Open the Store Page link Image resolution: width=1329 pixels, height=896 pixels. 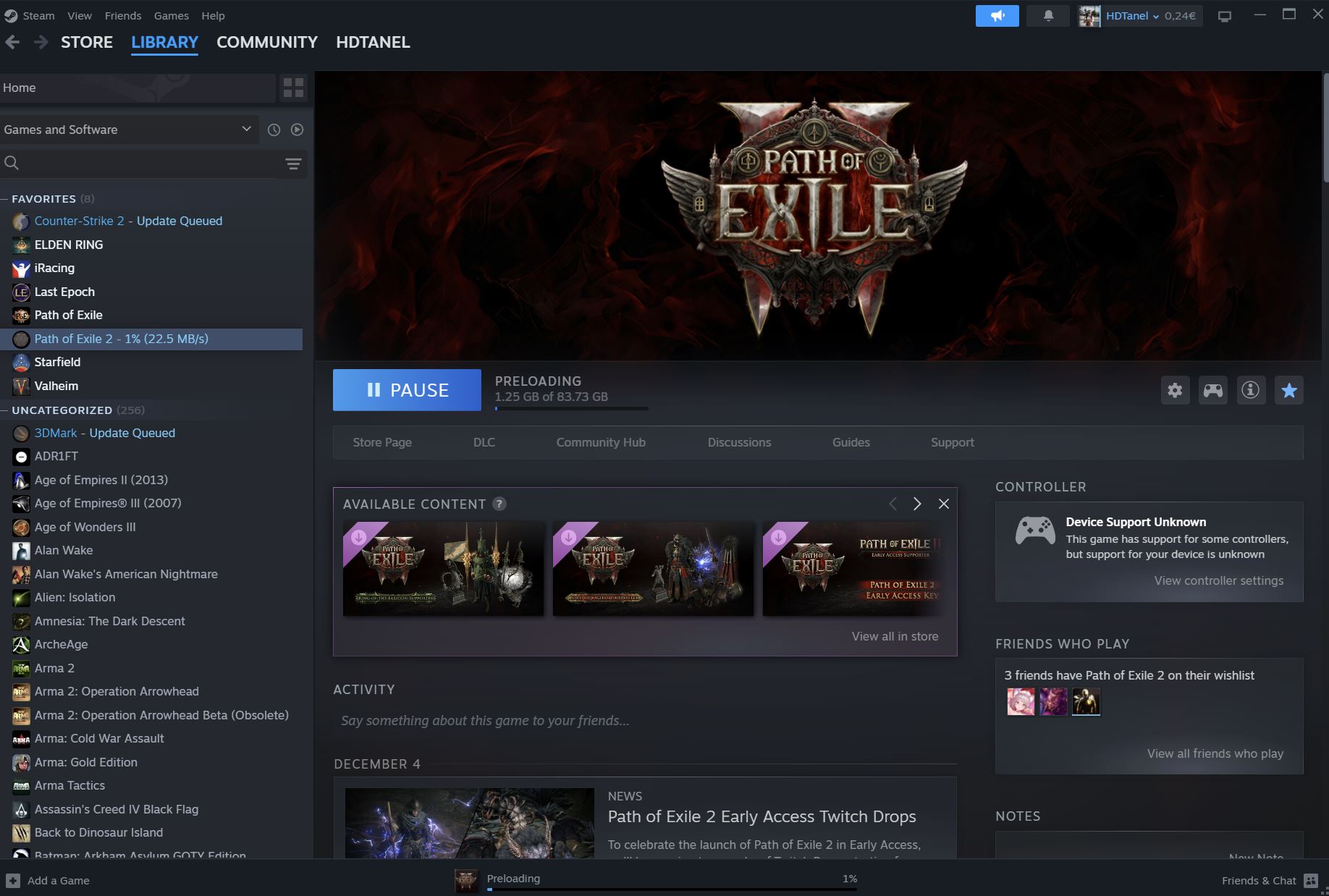382,442
